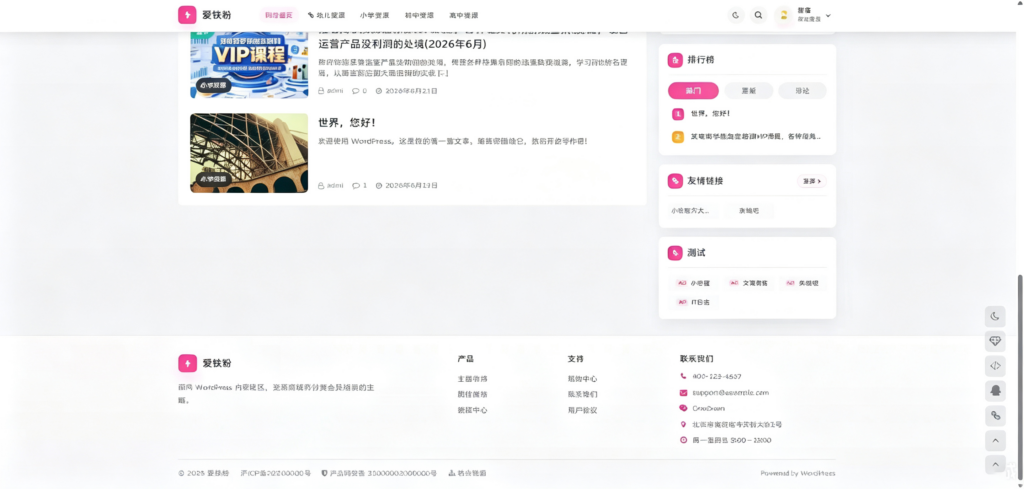Open the rank 2 entry in ranking list
Viewport: 1024px width, 489px height.
(756, 136)
